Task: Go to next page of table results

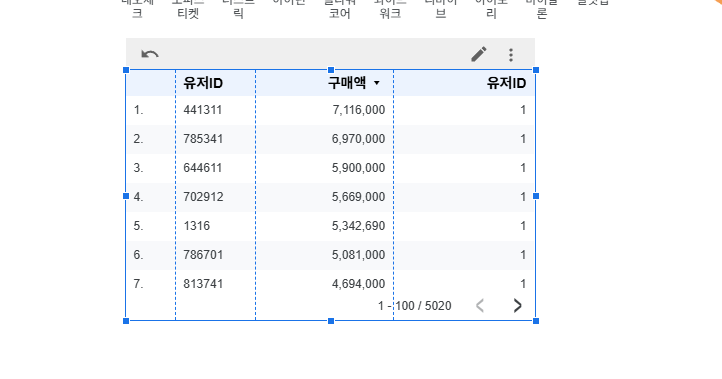Action: pyautogui.click(x=518, y=305)
